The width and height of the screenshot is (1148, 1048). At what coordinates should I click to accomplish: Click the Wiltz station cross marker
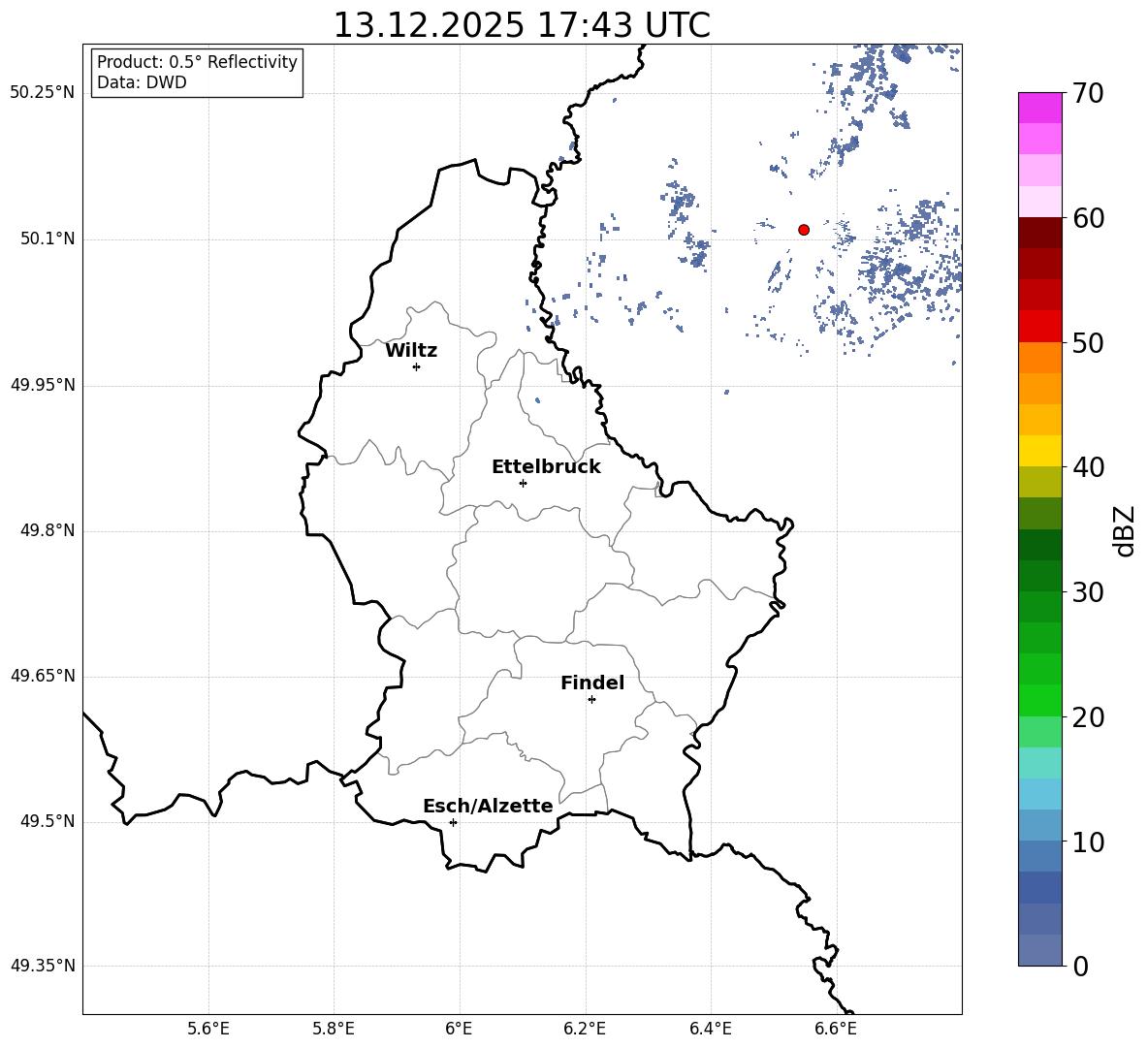point(417,366)
